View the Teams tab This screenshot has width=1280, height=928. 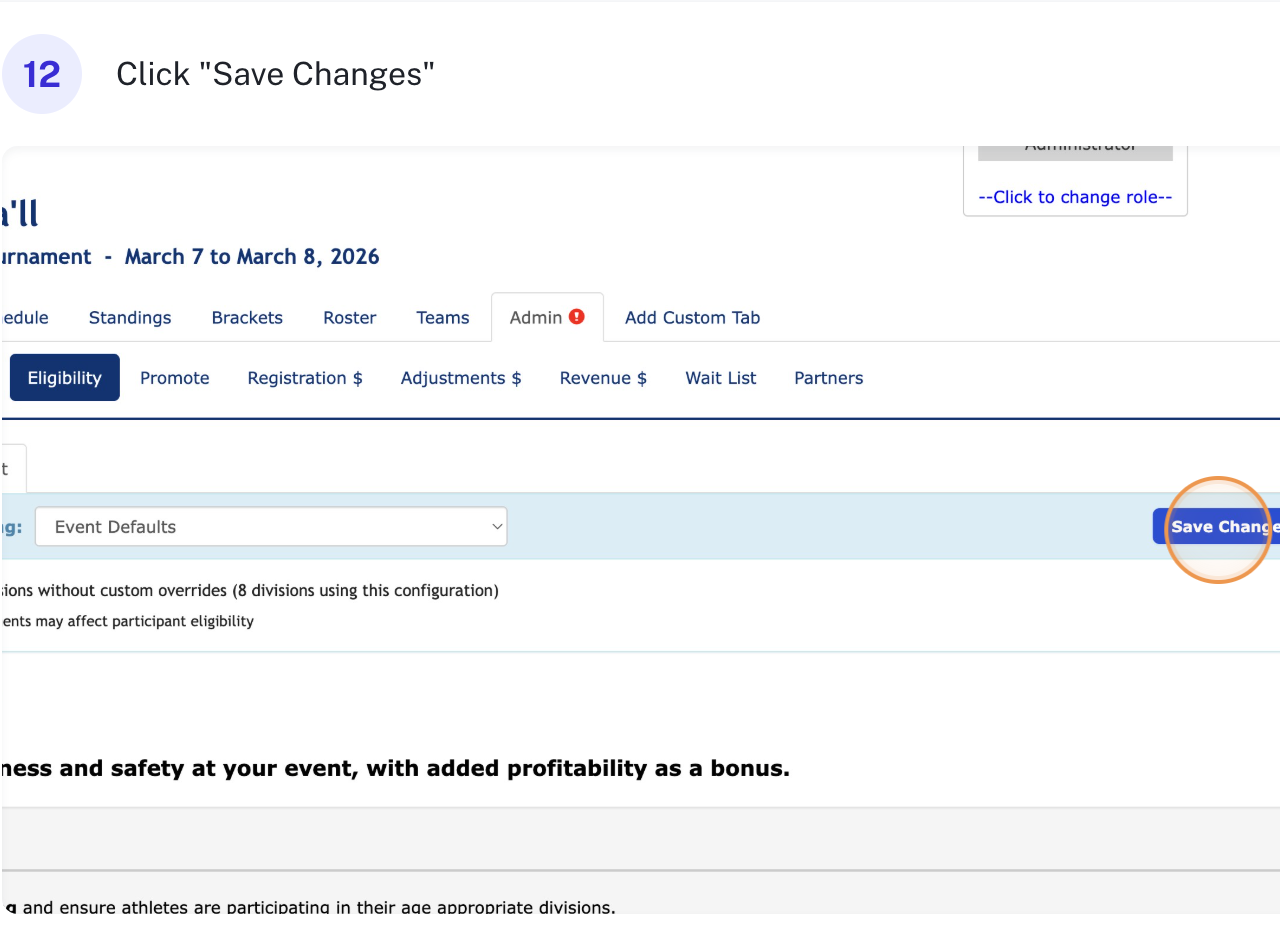click(x=443, y=317)
